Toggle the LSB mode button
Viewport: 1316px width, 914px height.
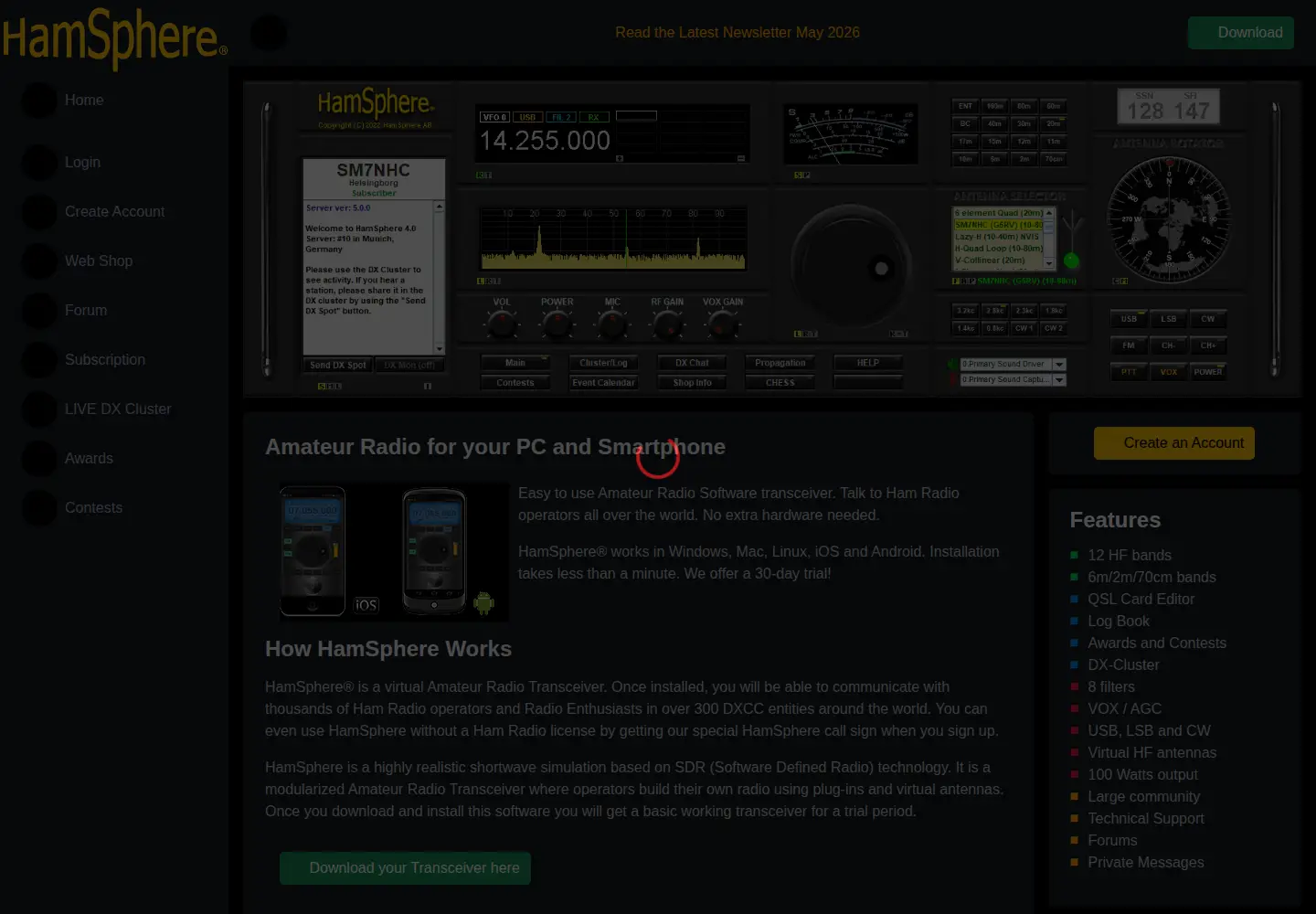coord(1169,319)
